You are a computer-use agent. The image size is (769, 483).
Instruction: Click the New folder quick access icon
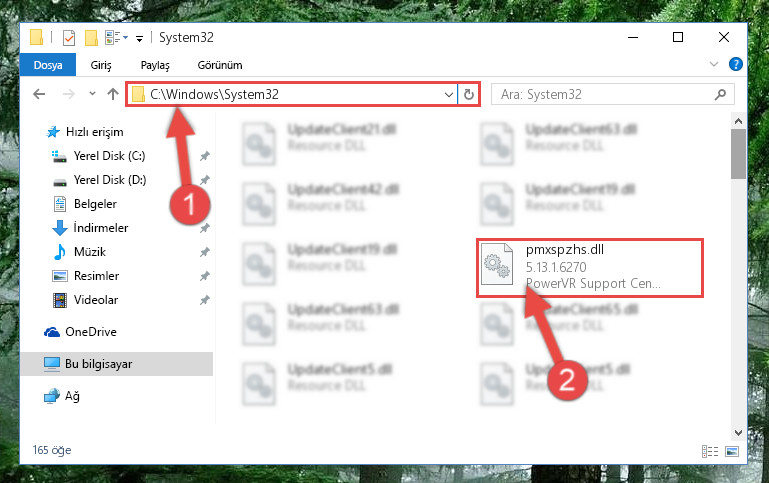point(91,38)
